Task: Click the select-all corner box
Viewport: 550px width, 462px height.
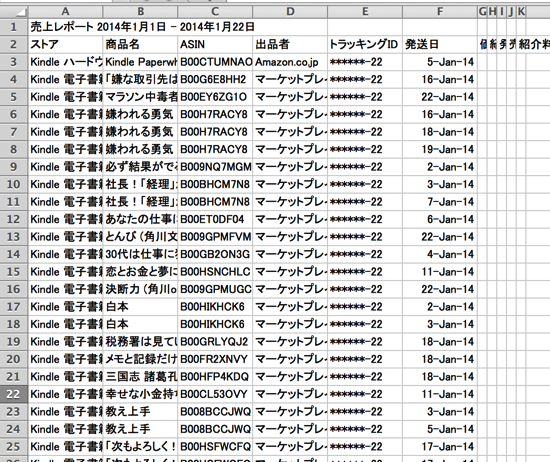Action: pos(14,12)
